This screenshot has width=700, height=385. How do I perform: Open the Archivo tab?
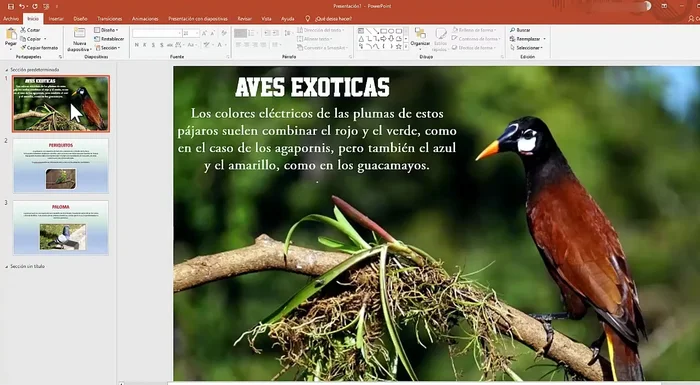point(11,19)
